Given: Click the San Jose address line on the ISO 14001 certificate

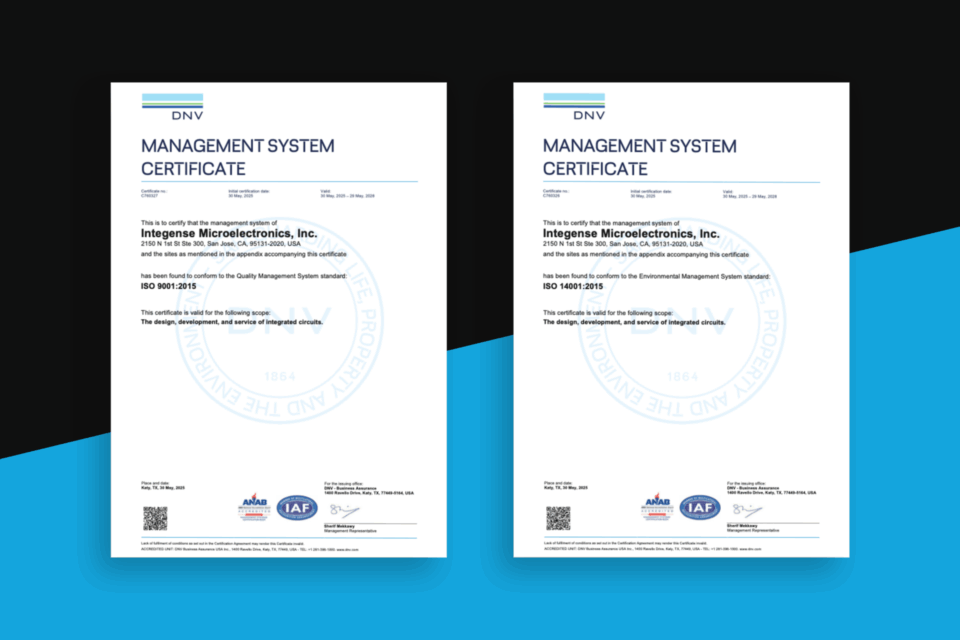Looking at the screenshot, I should (x=623, y=244).
